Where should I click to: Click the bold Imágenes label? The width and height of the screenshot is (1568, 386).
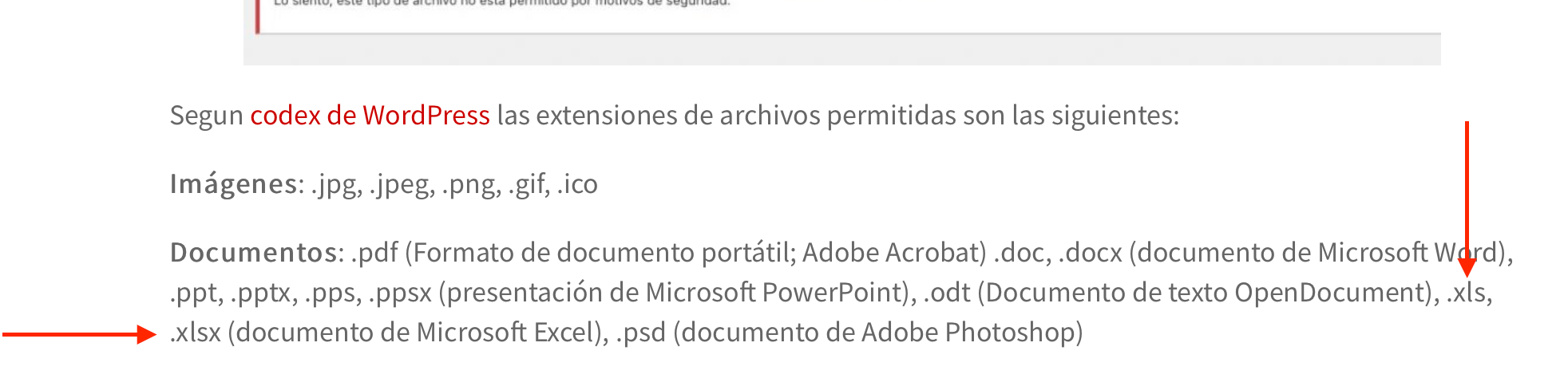tap(234, 184)
